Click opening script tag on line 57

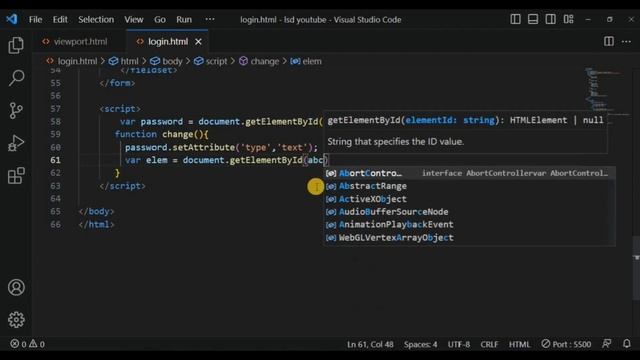(x=120, y=109)
